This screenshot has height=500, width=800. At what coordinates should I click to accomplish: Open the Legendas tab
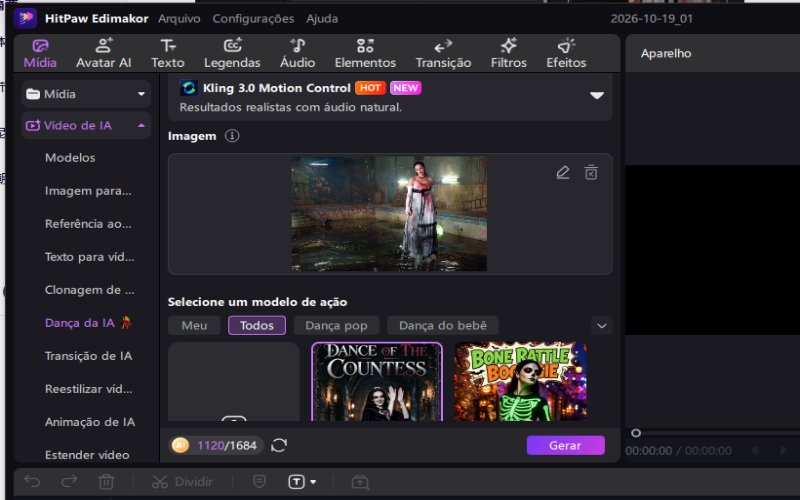[232, 54]
